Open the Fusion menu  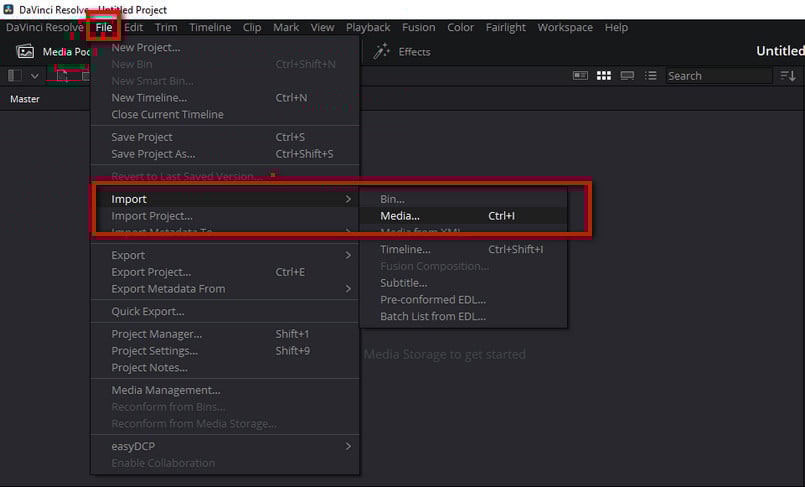coord(418,27)
